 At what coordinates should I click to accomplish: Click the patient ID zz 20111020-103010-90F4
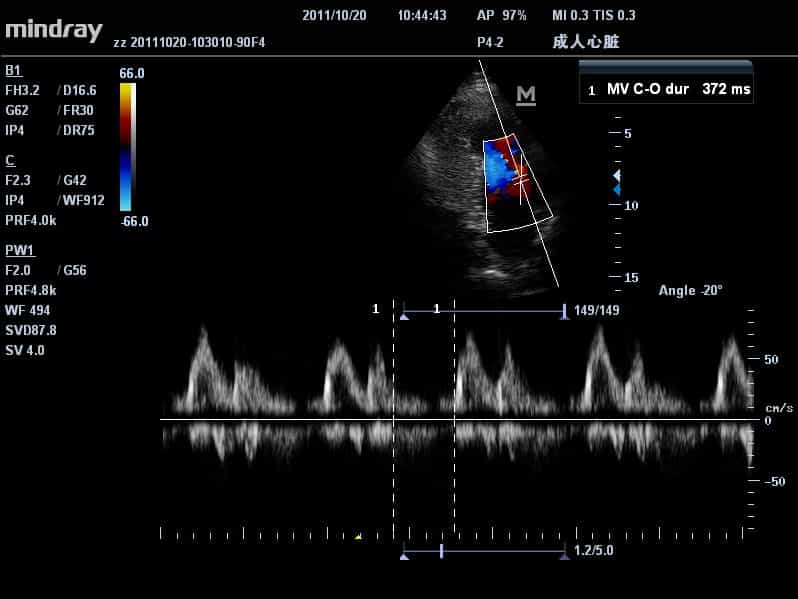(x=189, y=42)
